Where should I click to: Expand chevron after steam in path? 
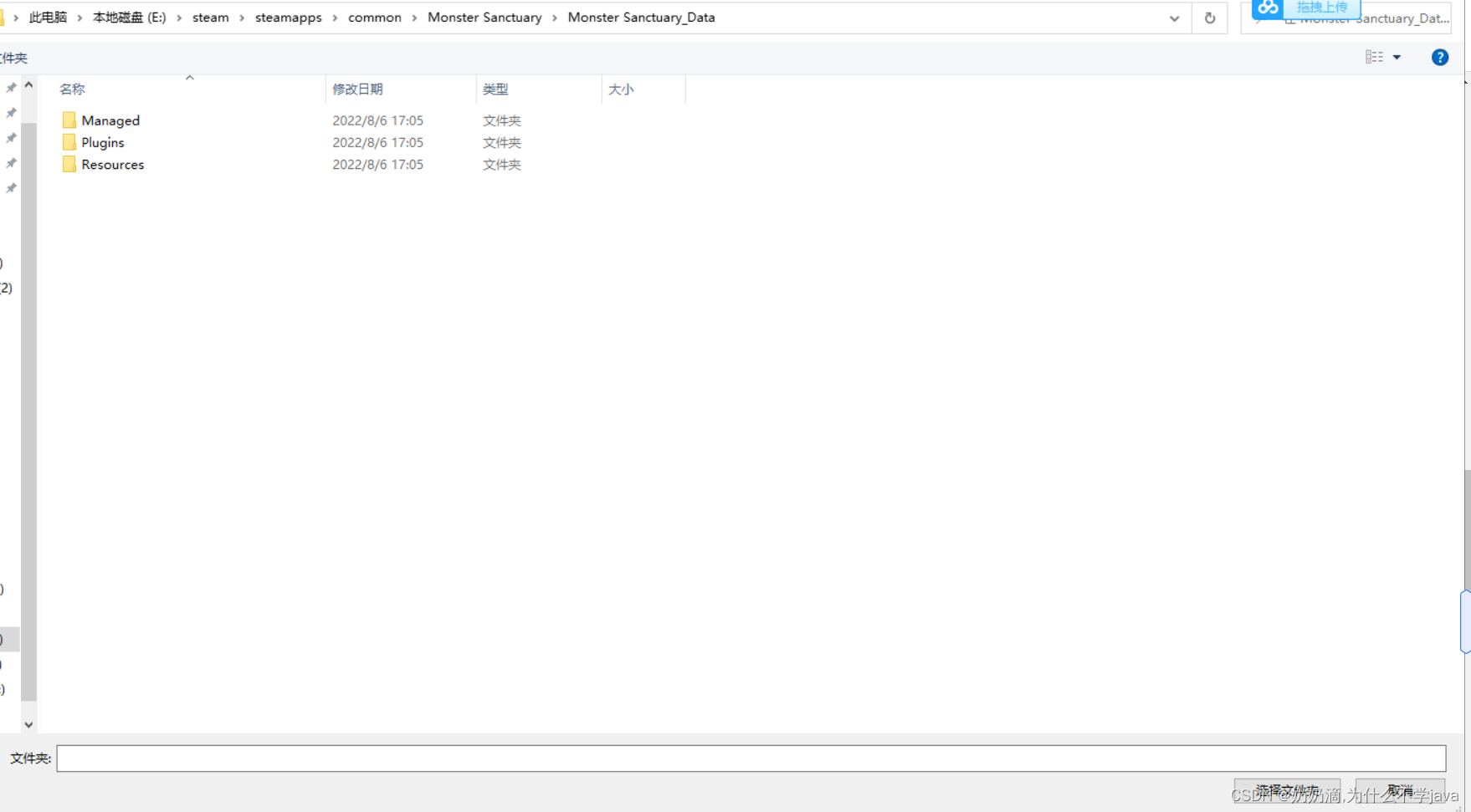(242, 18)
